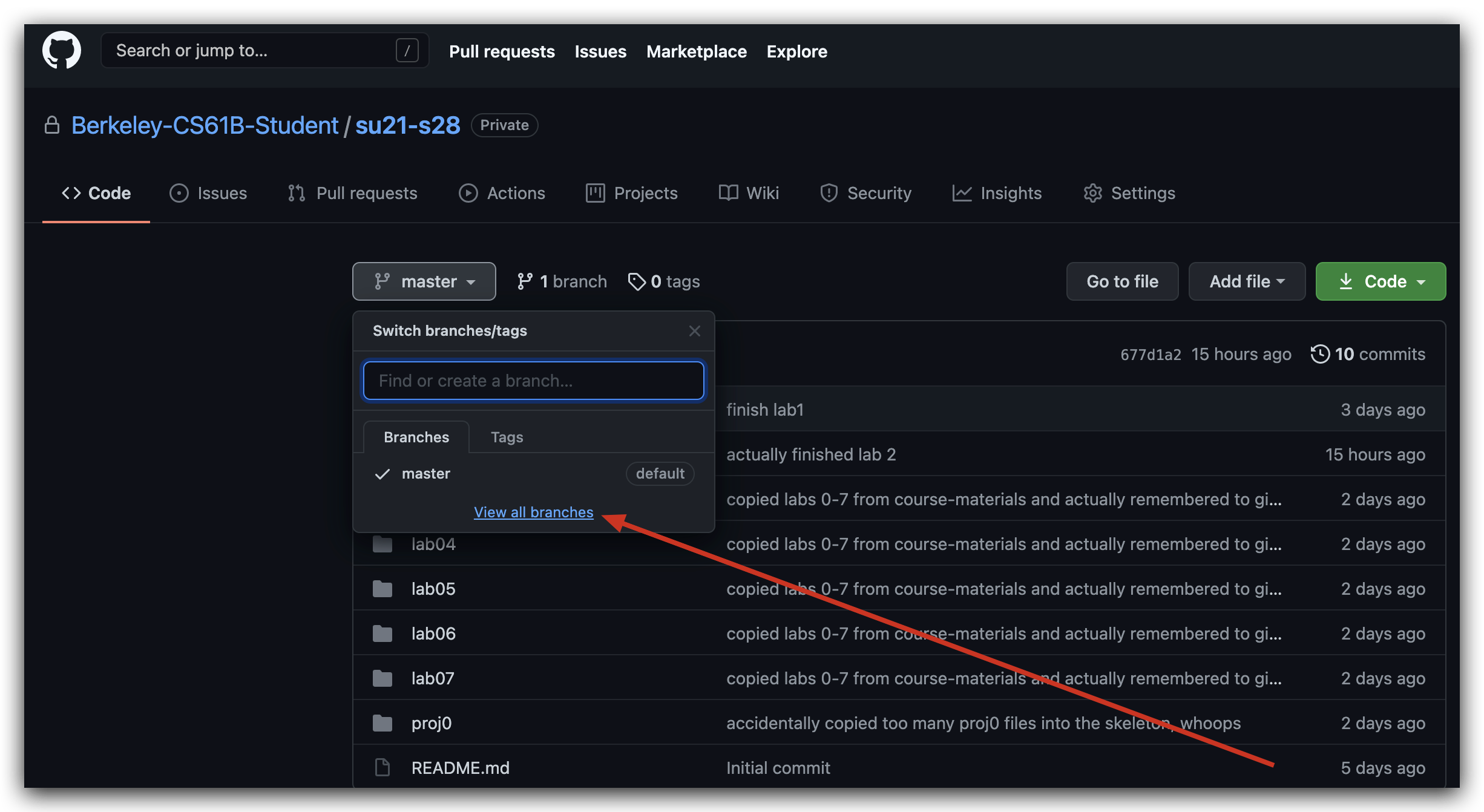Go to Explore

(796, 51)
